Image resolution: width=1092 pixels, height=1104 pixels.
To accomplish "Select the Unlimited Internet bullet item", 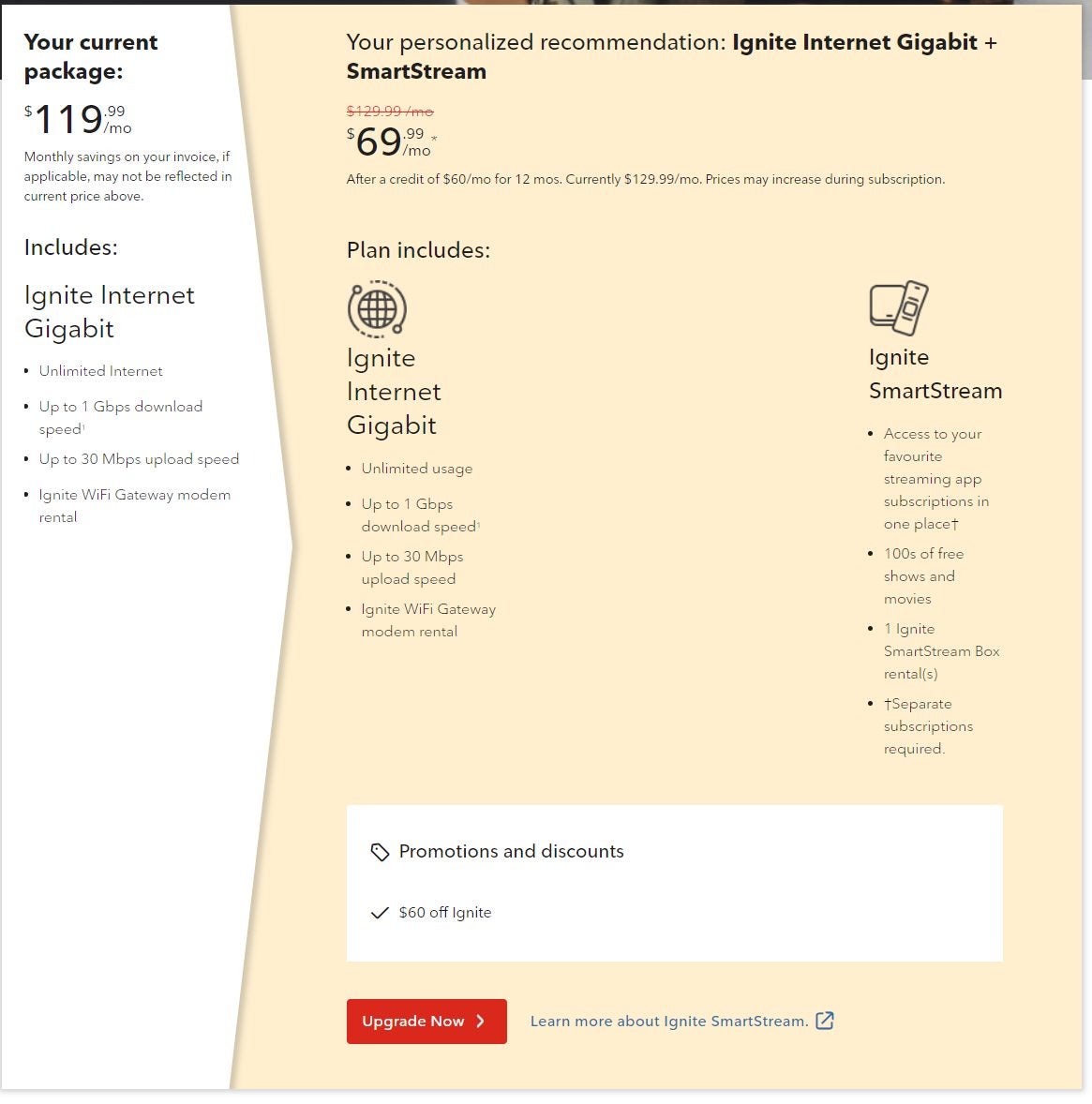I will 100,371.
